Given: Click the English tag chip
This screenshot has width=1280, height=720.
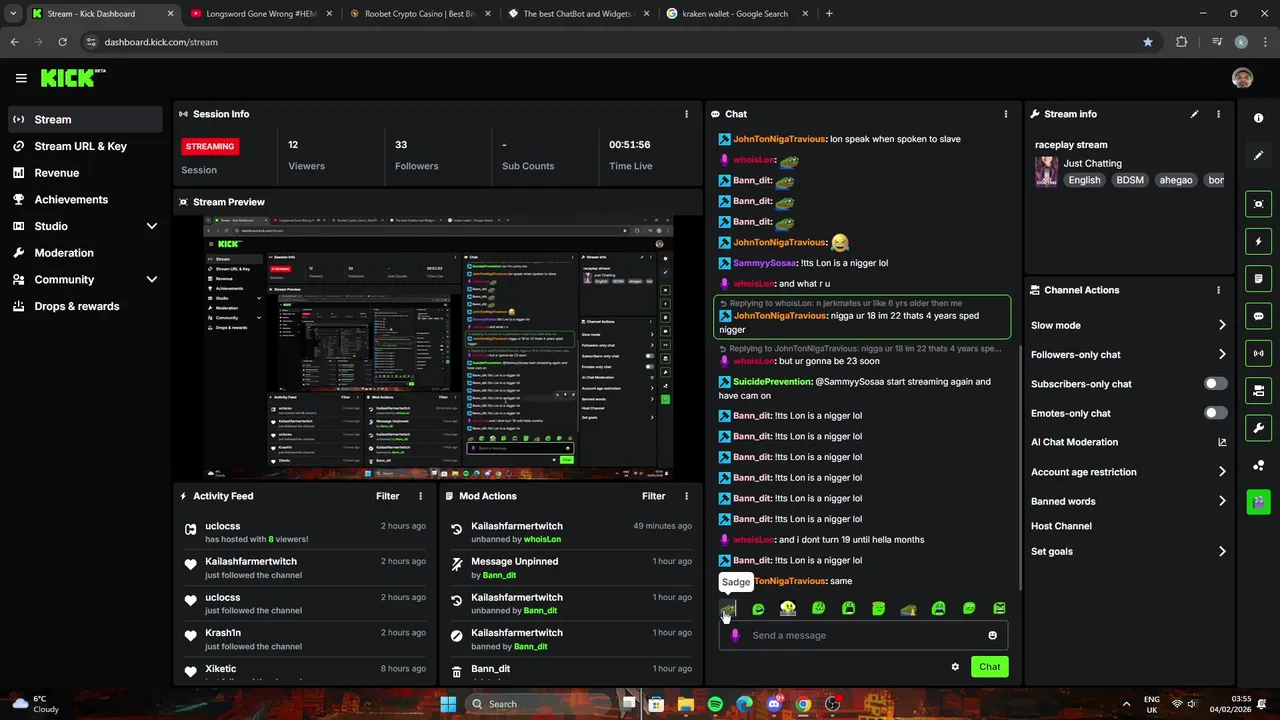Looking at the screenshot, I should 1084,180.
